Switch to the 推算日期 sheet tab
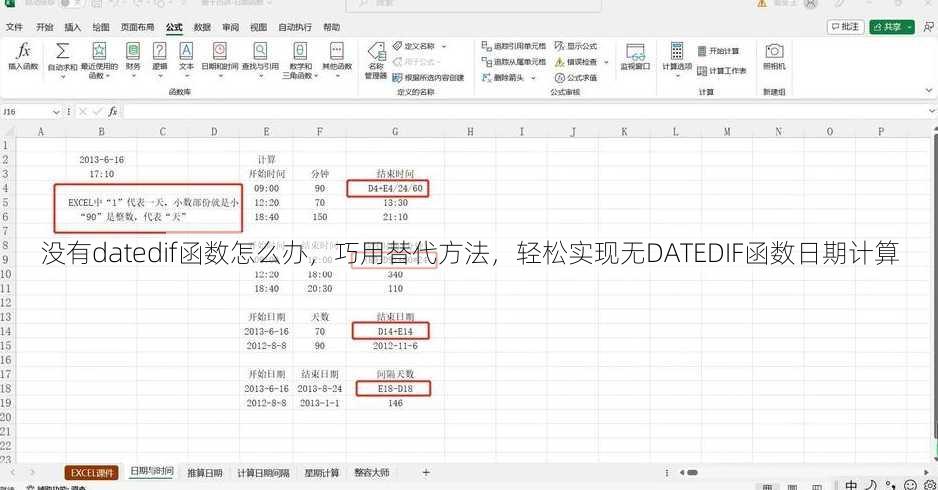This screenshot has height=490, width=938. click(205, 473)
